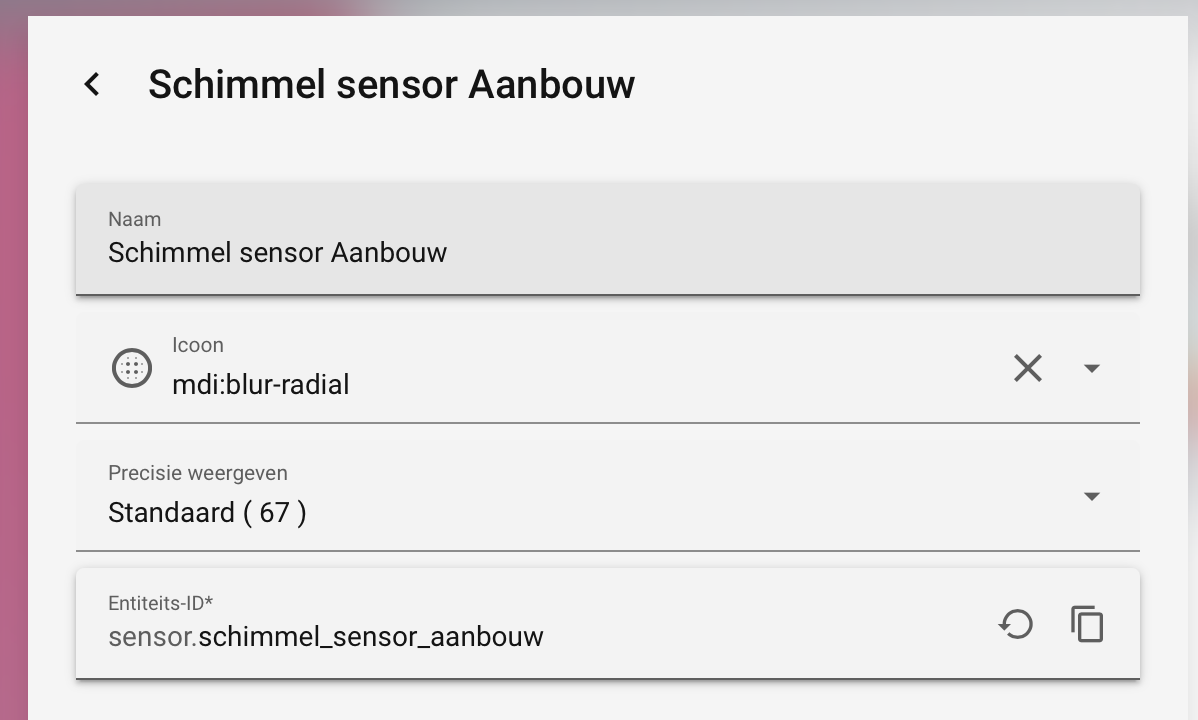The height and width of the screenshot is (720, 1198).
Task: Edit the 'schimmel_sensor_aanbouw' entity ID text
Action: click(371, 637)
